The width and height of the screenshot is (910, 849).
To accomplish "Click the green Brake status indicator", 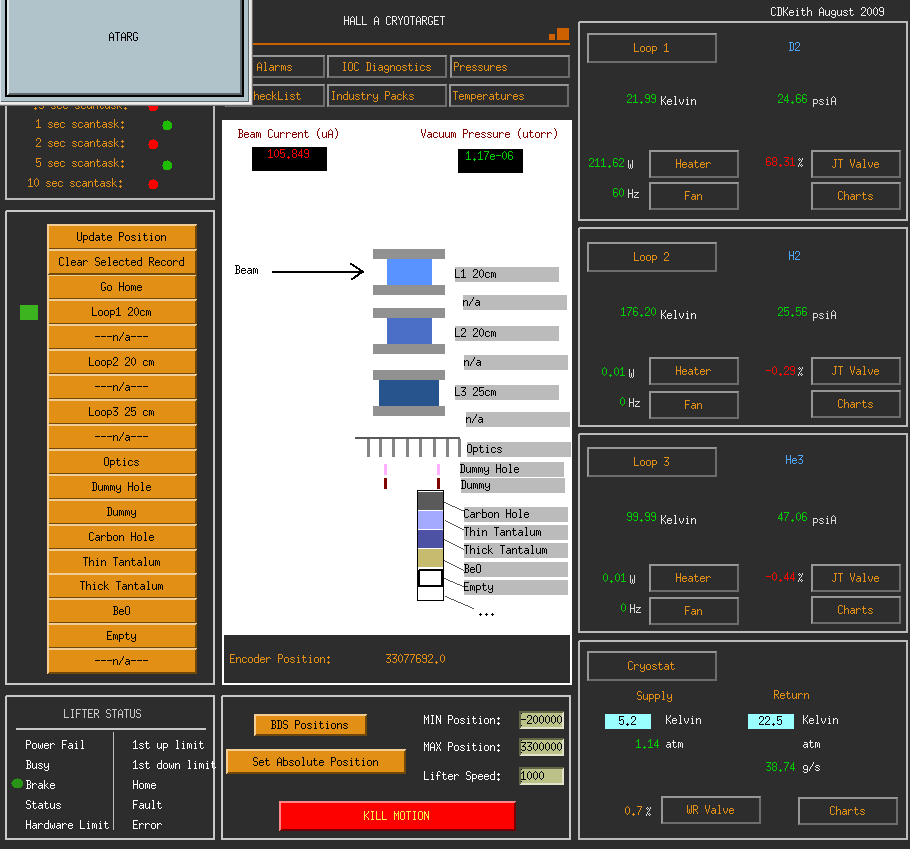I will coord(17,783).
